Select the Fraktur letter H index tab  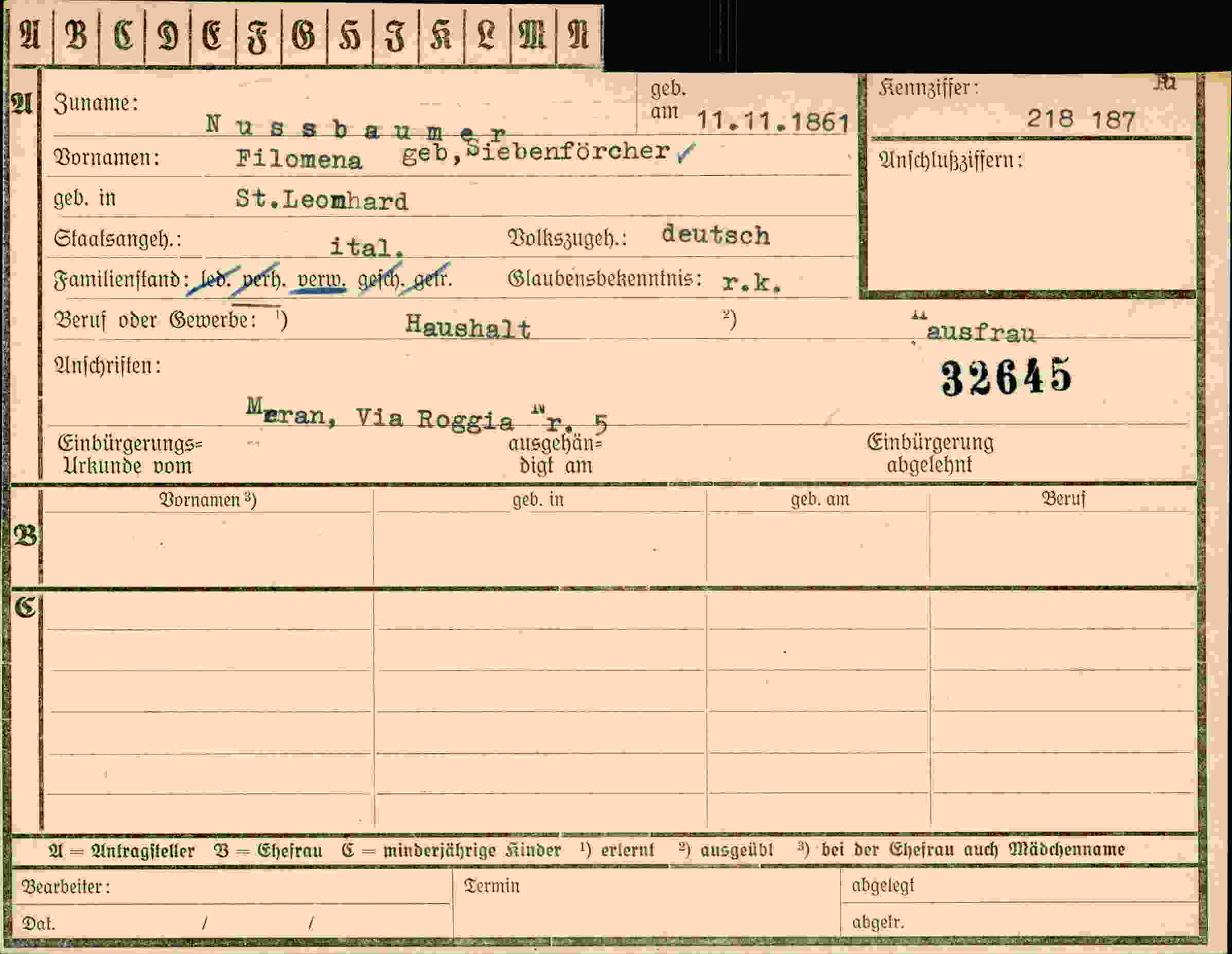(x=350, y=36)
